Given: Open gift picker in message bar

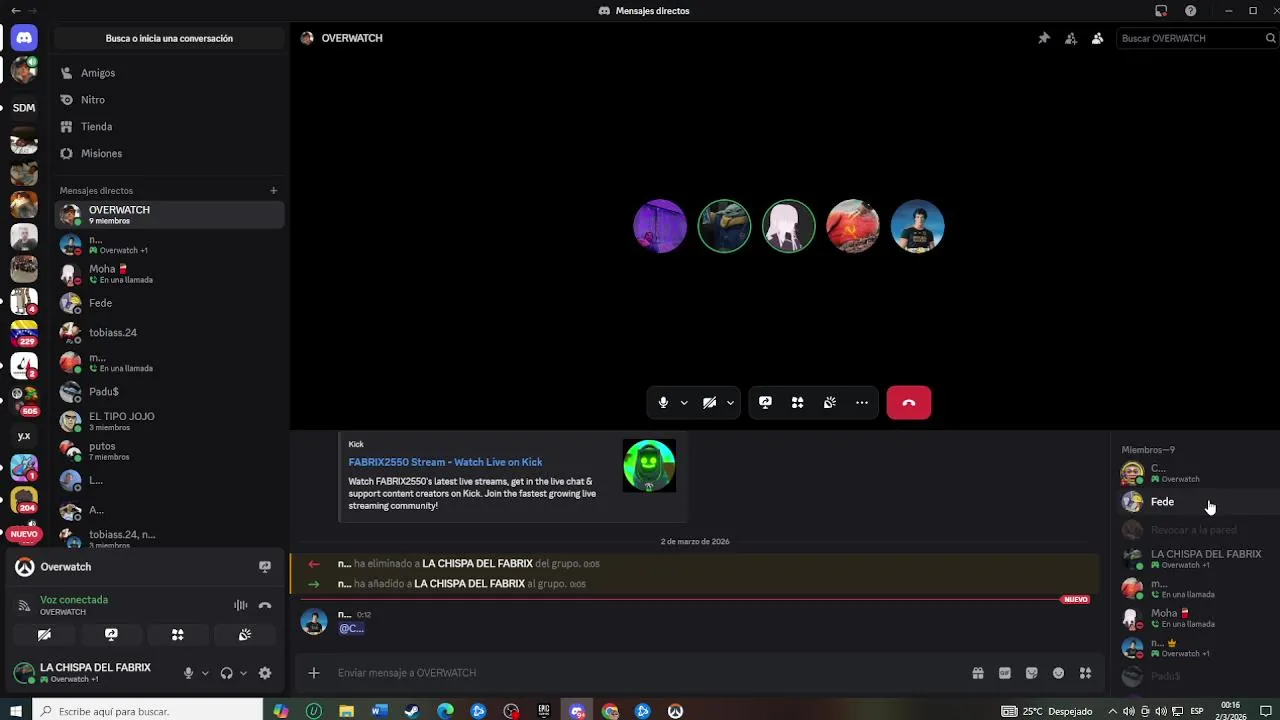Looking at the screenshot, I should (x=978, y=673).
